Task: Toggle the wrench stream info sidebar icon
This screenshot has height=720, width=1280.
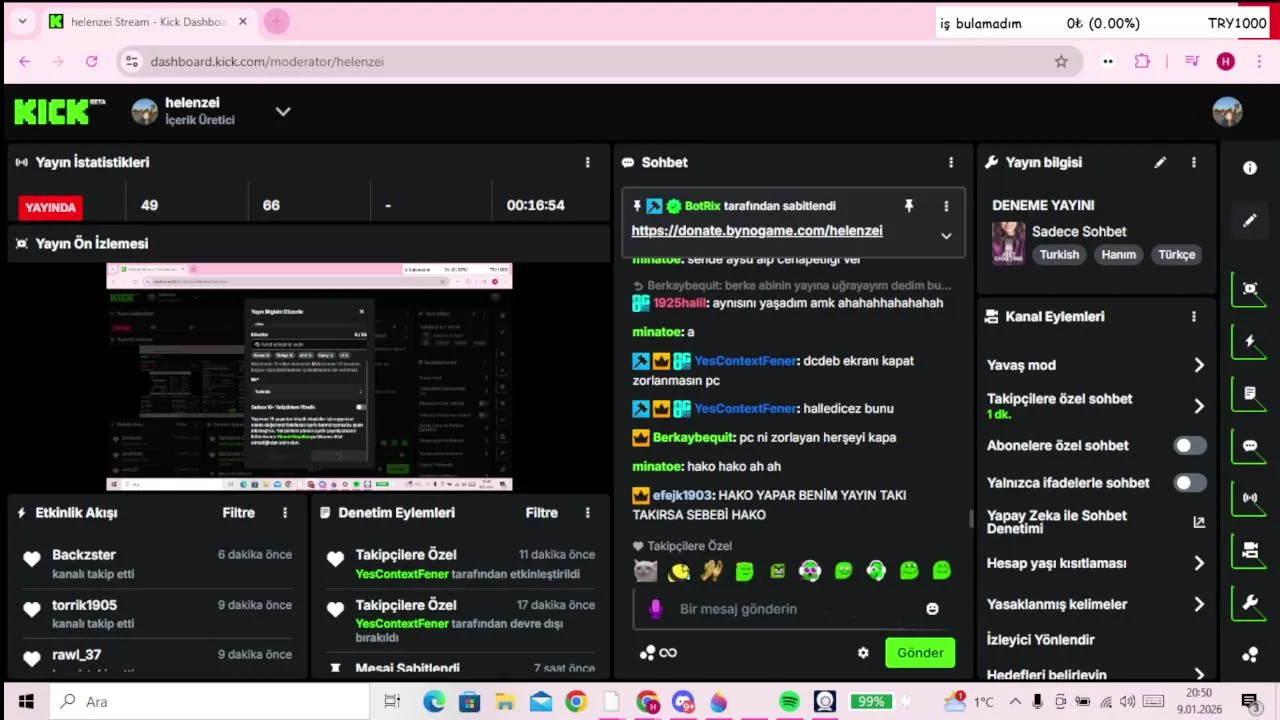Action: coord(1250,602)
